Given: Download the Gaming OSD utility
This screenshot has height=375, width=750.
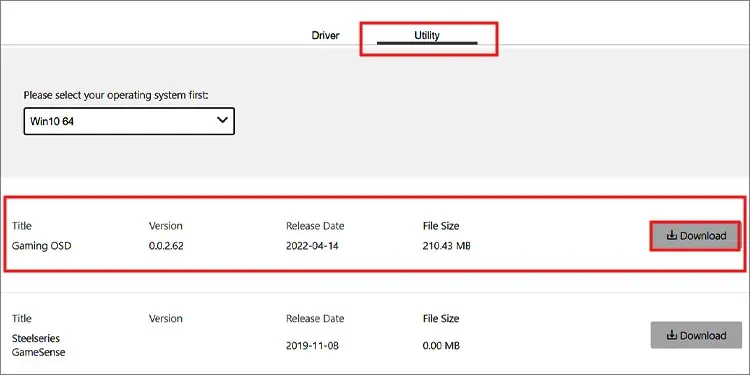Looking at the screenshot, I should (696, 235).
